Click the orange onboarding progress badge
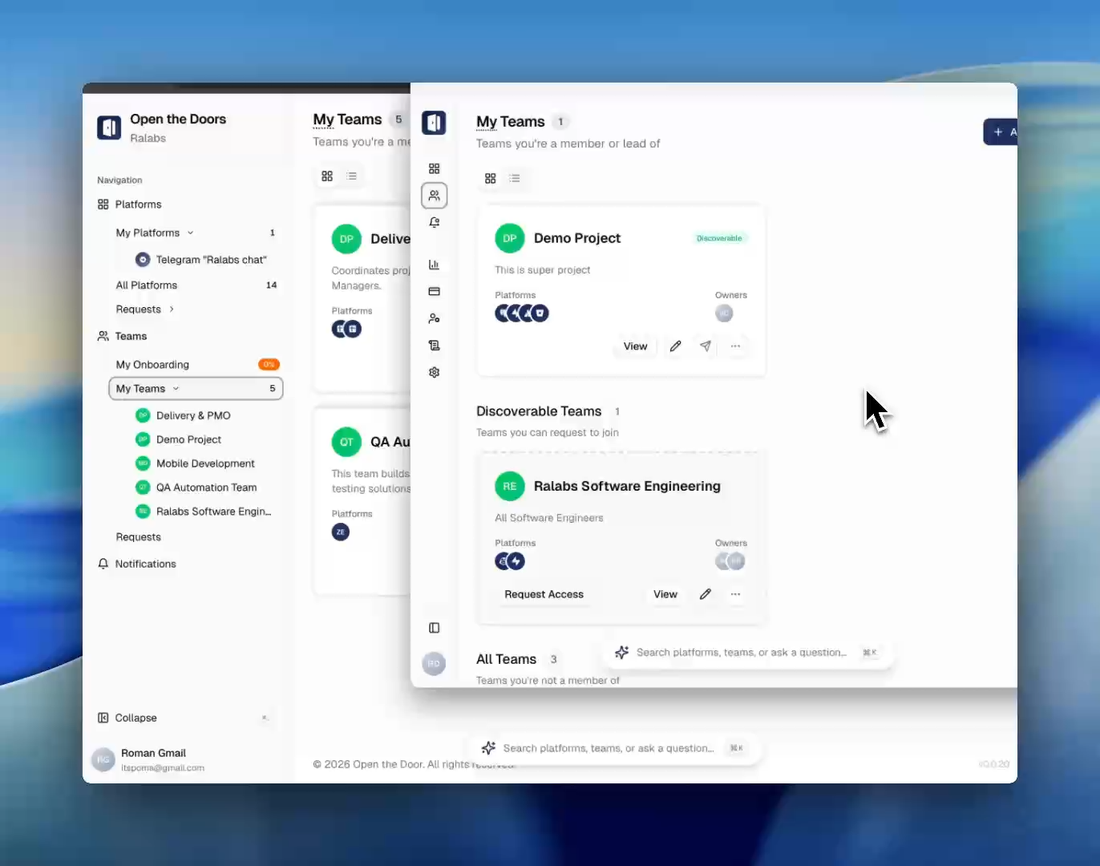1100x866 pixels. (x=269, y=365)
